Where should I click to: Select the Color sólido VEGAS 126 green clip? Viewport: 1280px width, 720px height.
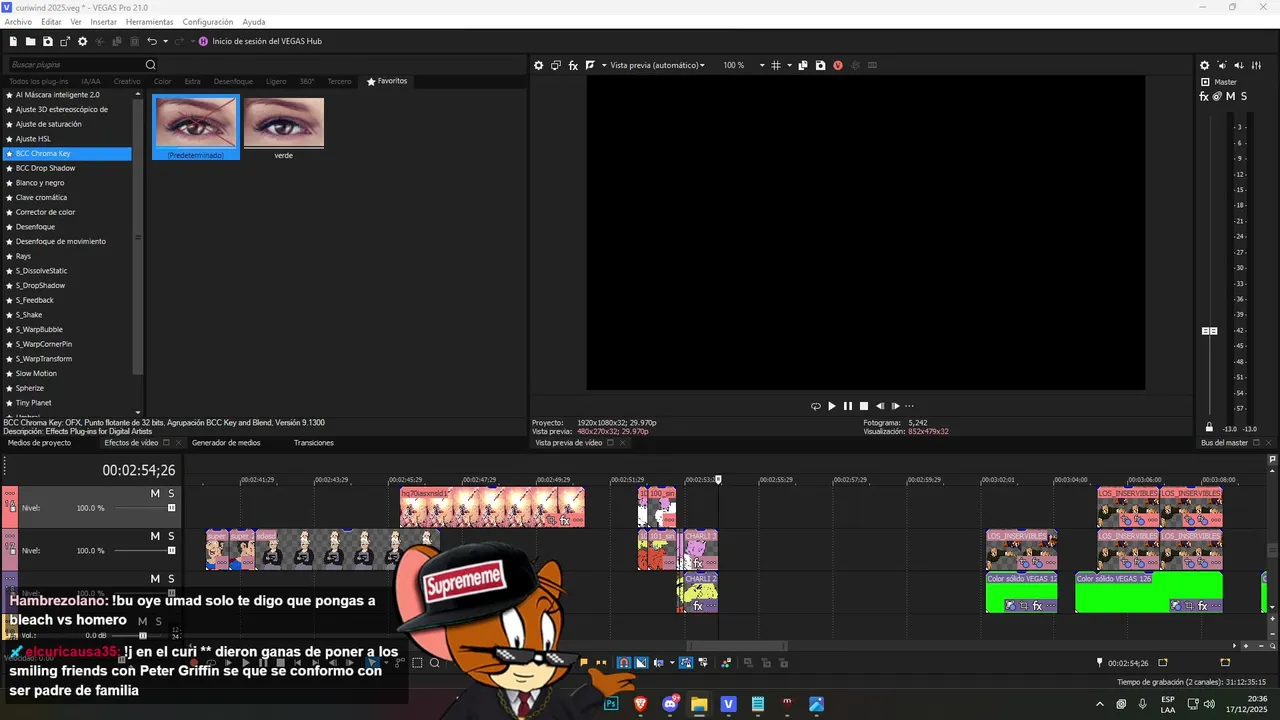[1148, 592]
